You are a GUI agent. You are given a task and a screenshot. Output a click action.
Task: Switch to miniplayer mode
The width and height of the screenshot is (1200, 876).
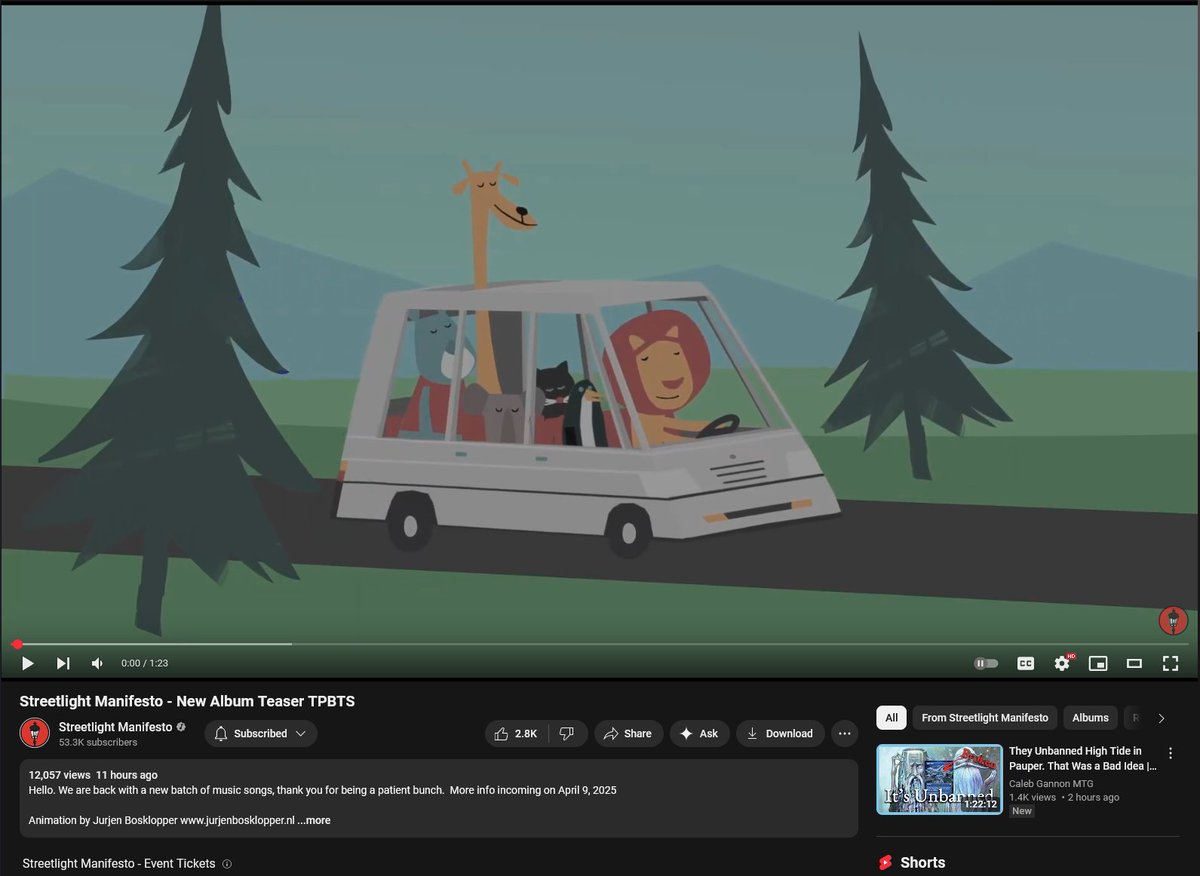(x=1098, y=663)
